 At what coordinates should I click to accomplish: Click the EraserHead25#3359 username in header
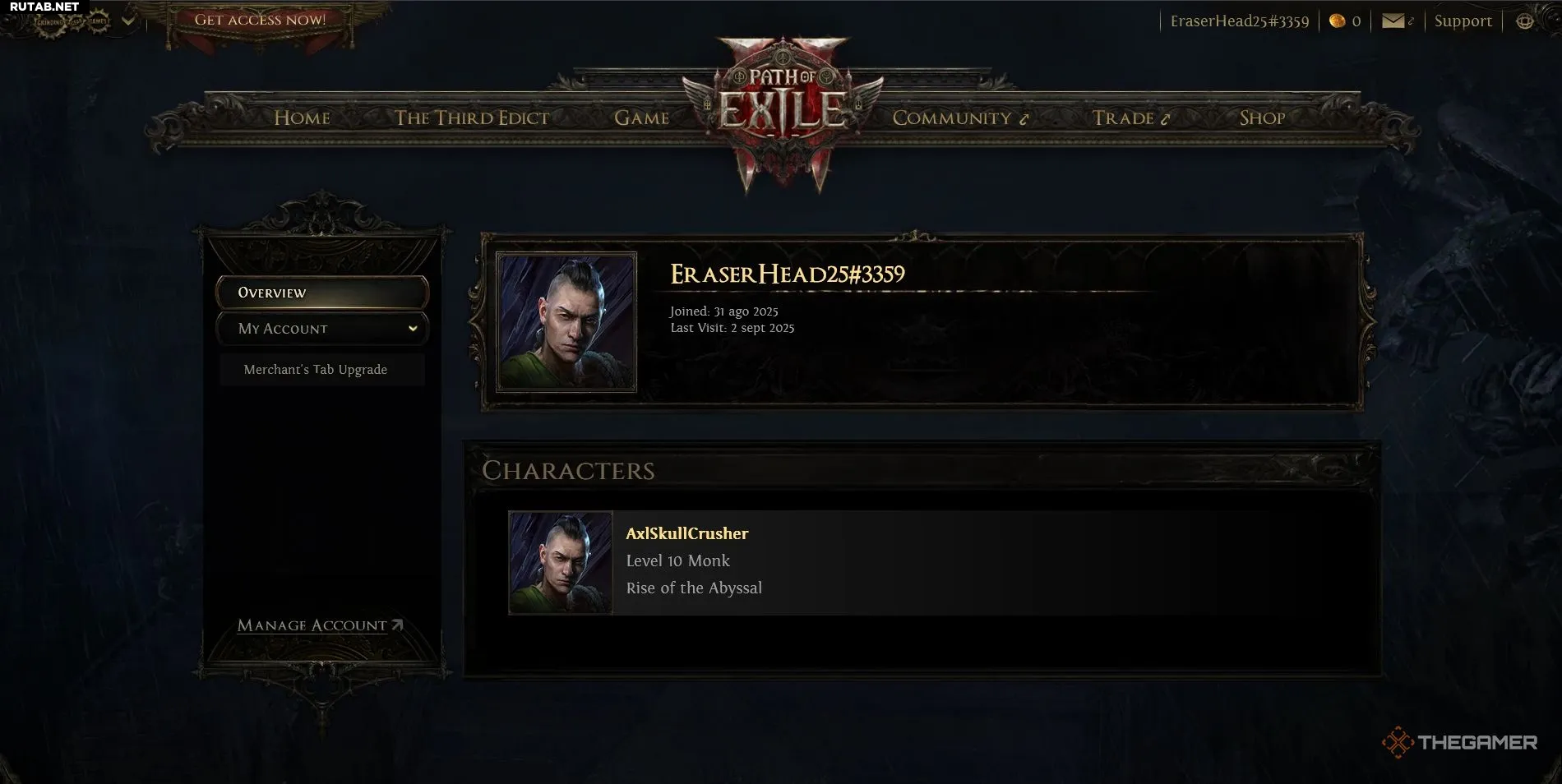pos(1239,21)
